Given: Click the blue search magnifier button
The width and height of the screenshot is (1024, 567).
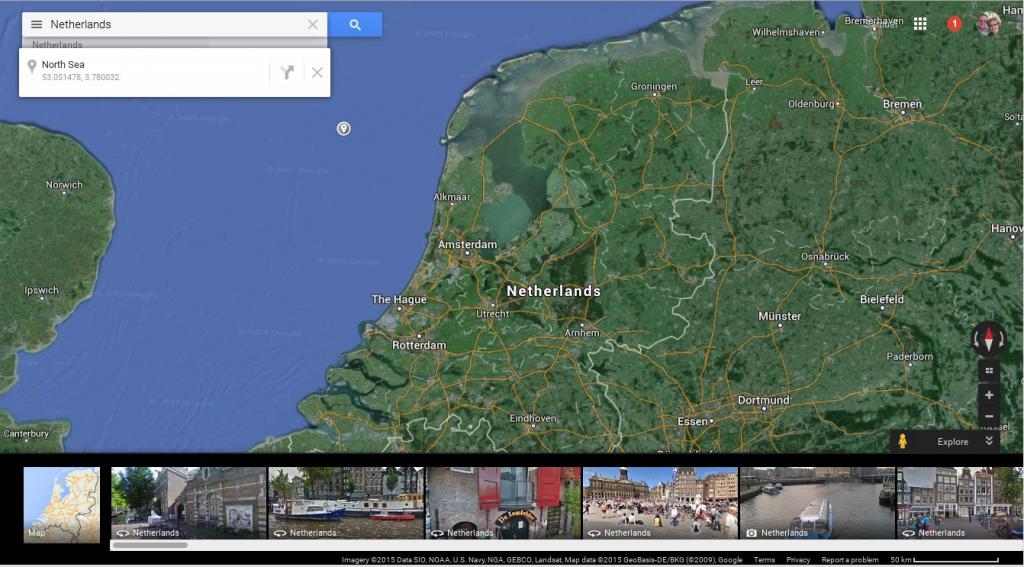Looking at the screenshot, I should (355, 24).
